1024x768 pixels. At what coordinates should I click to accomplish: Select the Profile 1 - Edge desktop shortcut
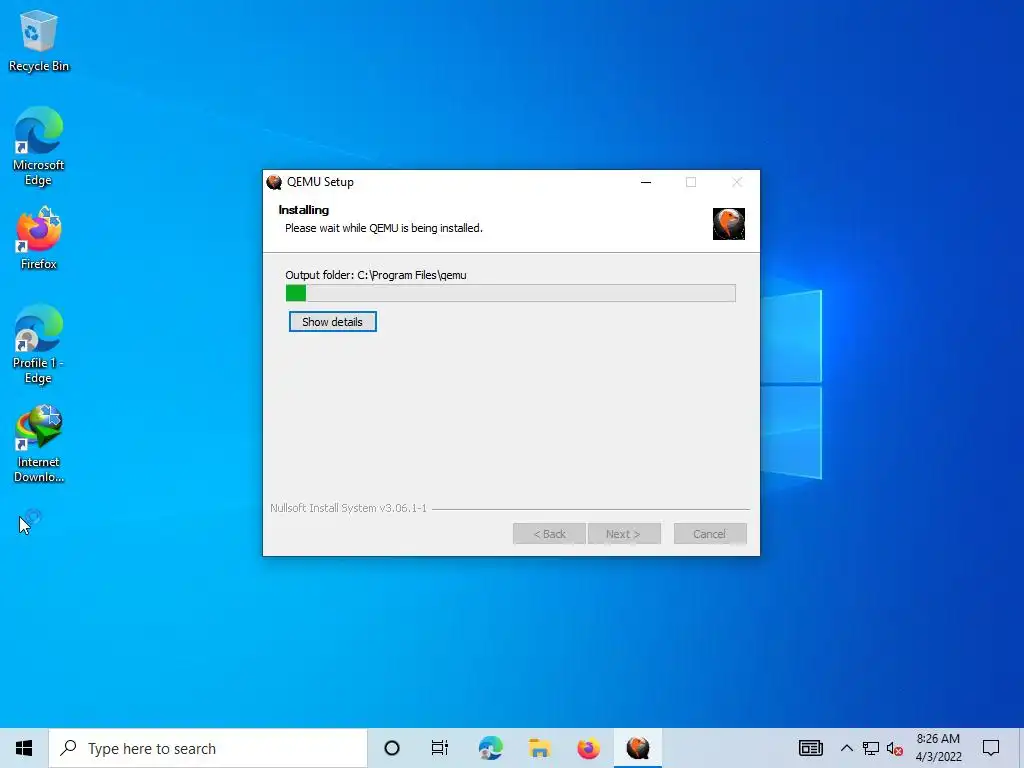[39, 344]
